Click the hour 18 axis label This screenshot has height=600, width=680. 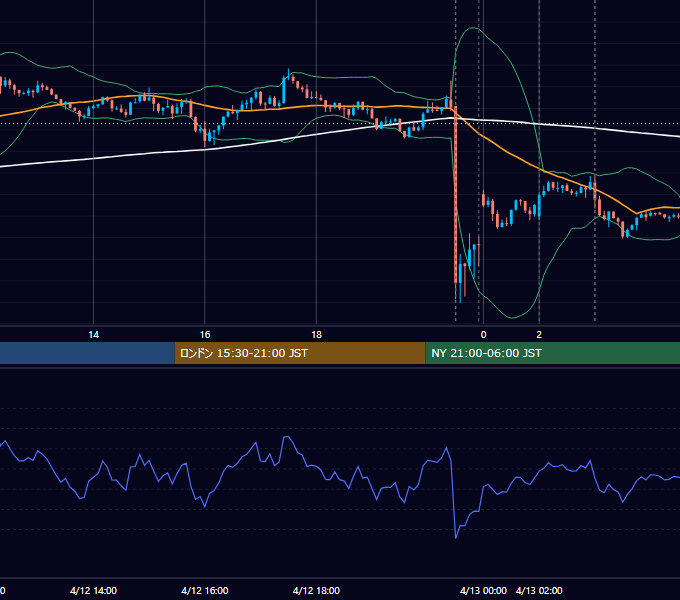coord(316,335)
